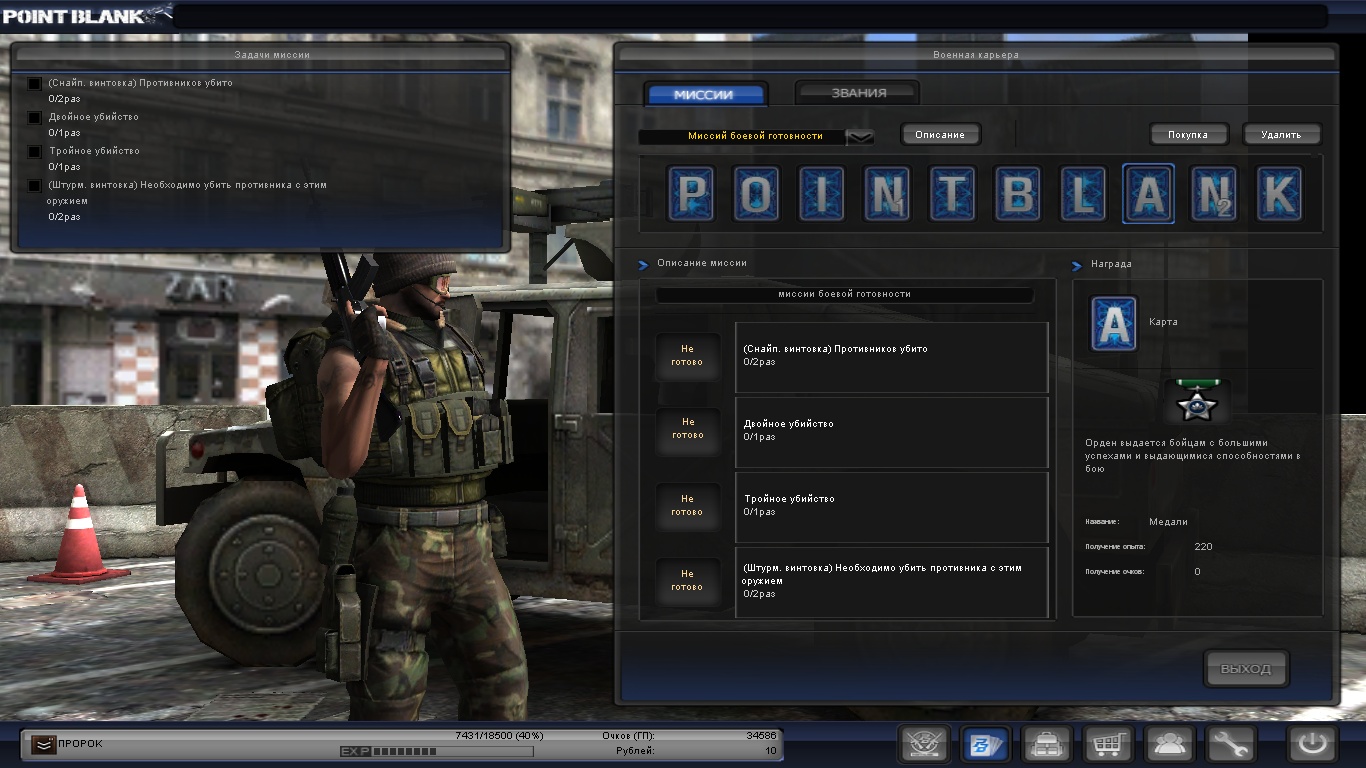The height and width of the screenshot is (768, 1366).
Task: Click the power exit icon
Action: coord(1312,744)
